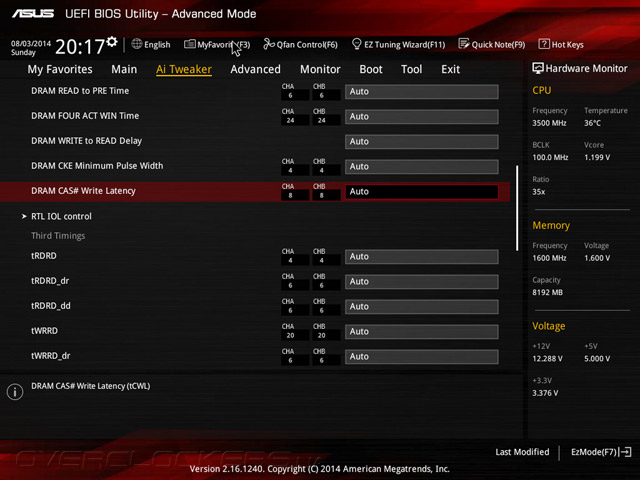Open DRAM READ to PRE Time Auto field
The height and width of the screenshot is (480, 640).
[422, 91]
